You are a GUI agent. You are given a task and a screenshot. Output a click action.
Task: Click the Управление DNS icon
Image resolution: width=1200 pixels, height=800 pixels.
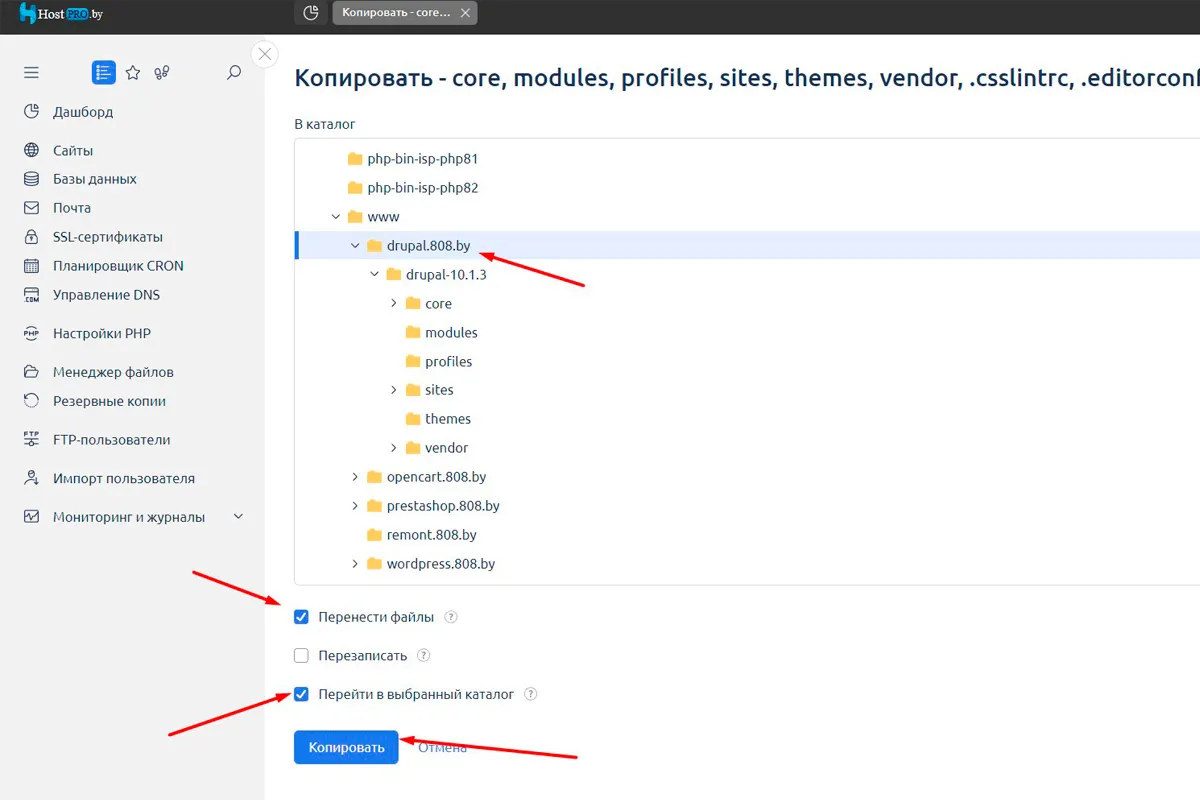click(x=31, y=295)
